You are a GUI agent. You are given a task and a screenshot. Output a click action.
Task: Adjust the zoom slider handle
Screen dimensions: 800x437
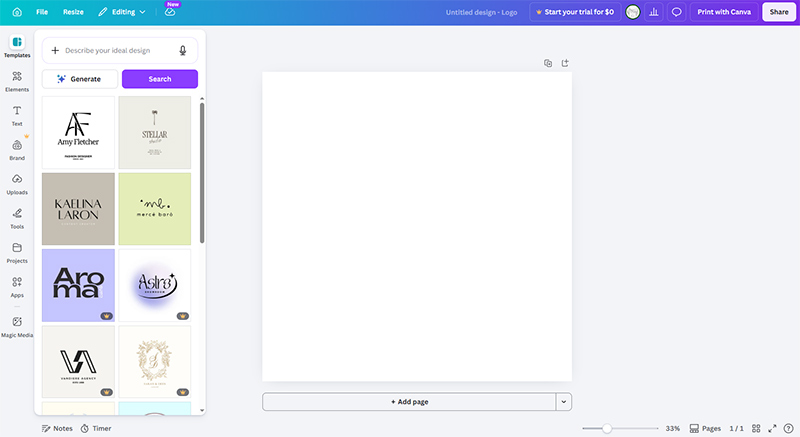tap(607, 428)
